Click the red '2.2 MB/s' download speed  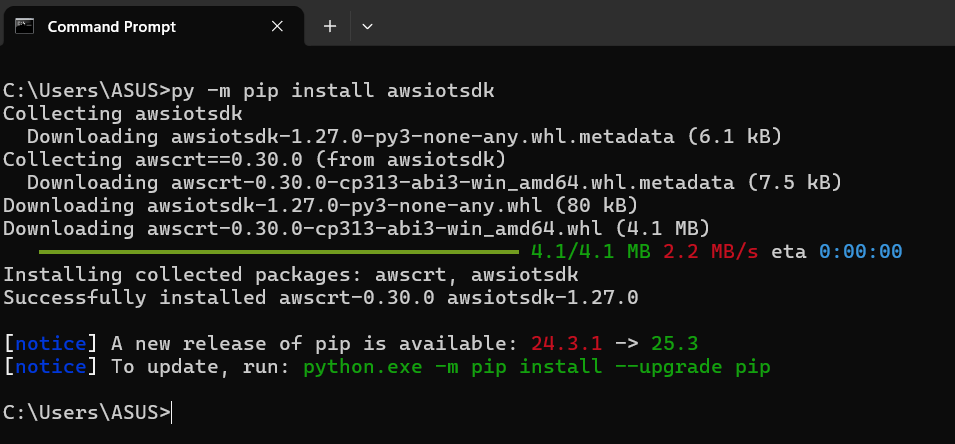click(710, 251)
